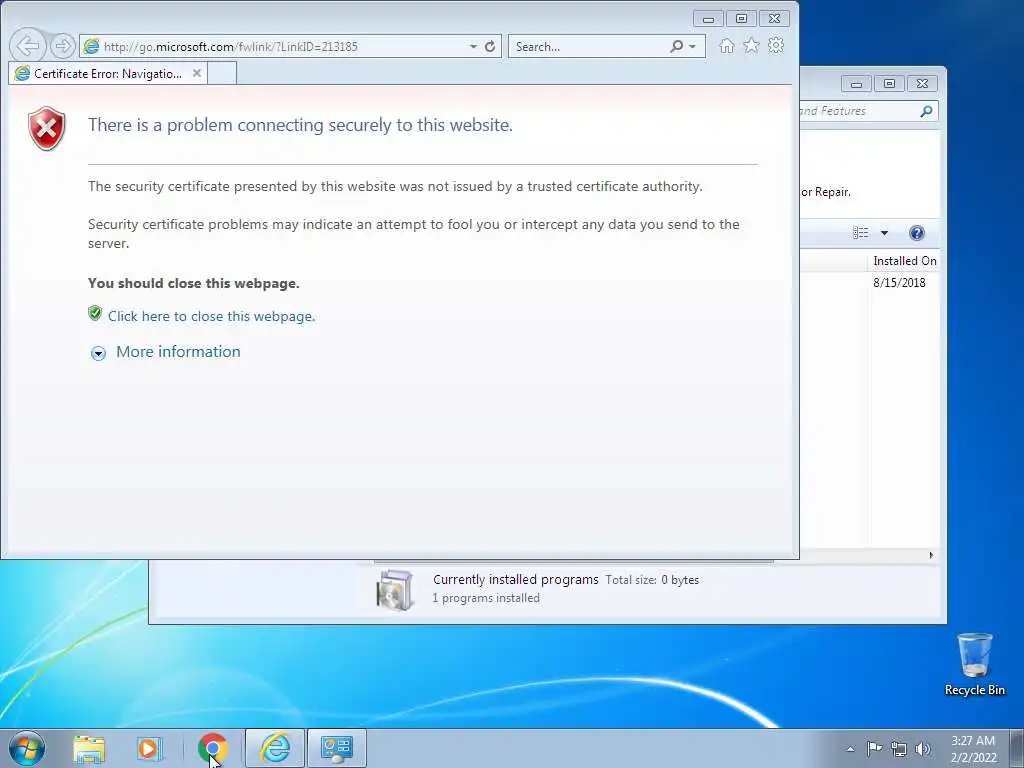1024x768 pixels.
Task: Click the red shield error icon
Action: (x=46, y=129)
